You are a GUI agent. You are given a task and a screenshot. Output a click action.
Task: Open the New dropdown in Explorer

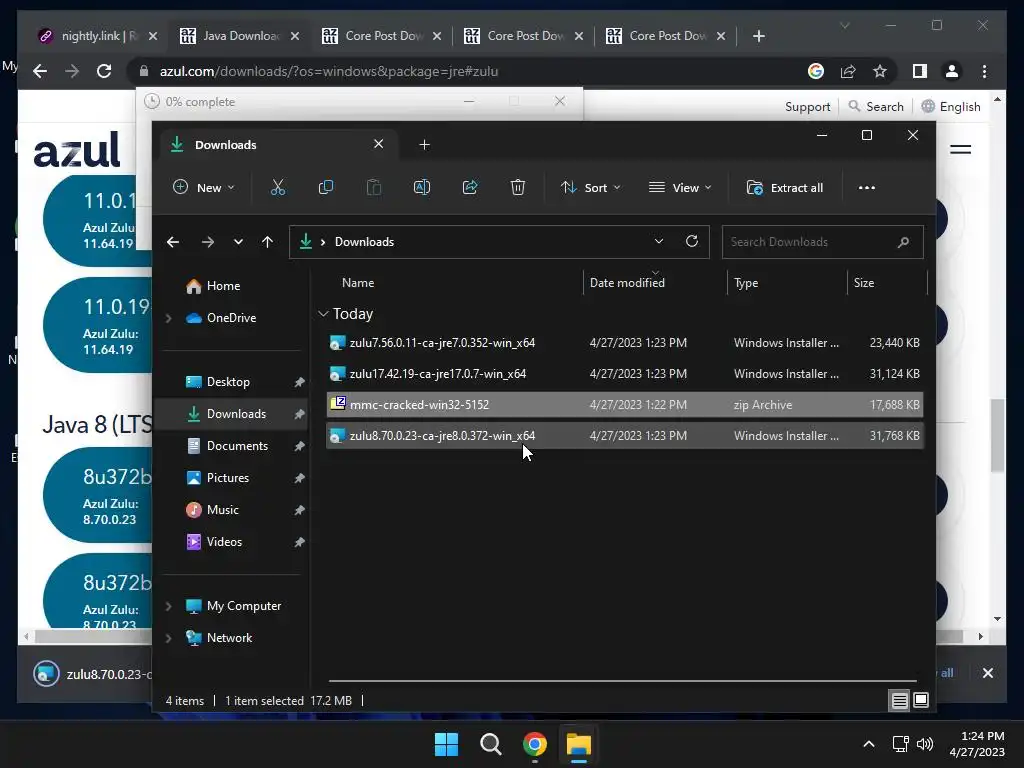point(203,187)
